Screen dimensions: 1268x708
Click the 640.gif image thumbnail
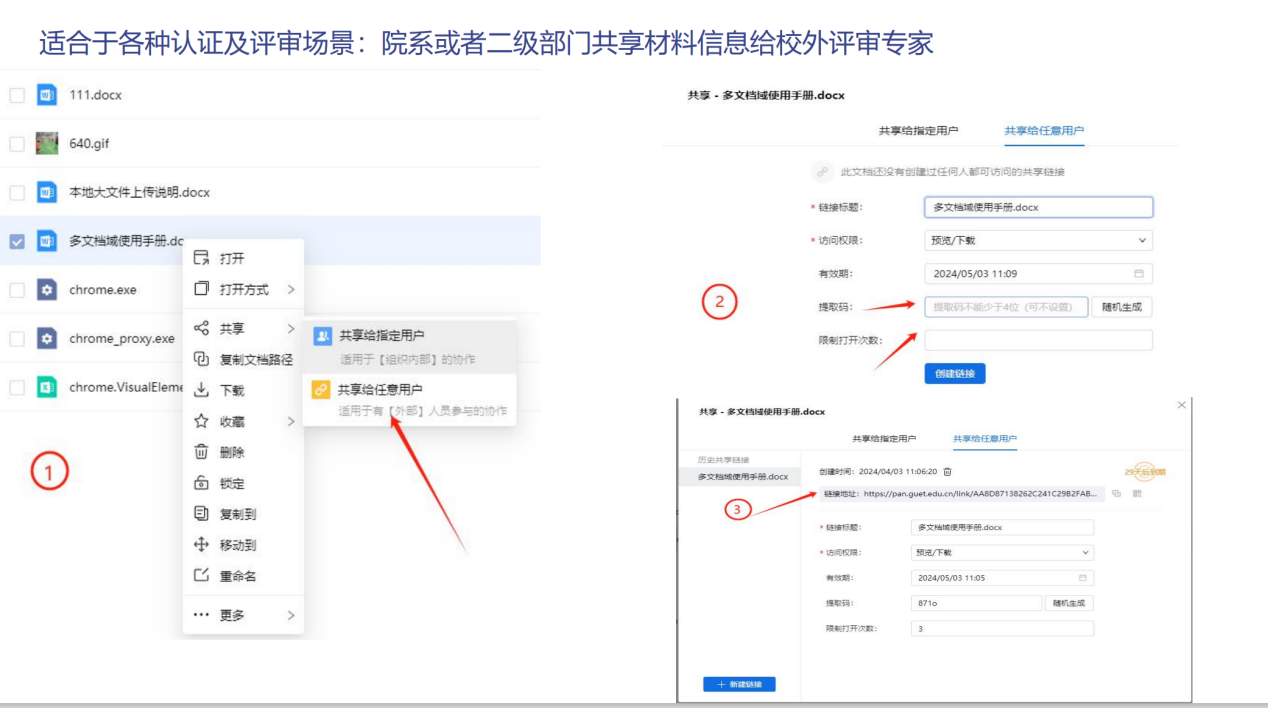point(47,143)
